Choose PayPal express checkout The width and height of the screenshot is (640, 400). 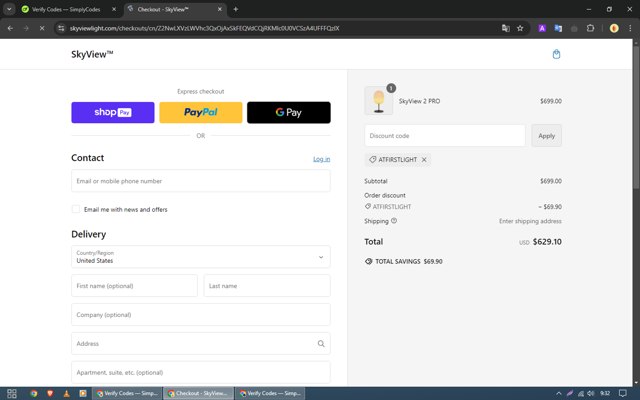coord(201,112)
